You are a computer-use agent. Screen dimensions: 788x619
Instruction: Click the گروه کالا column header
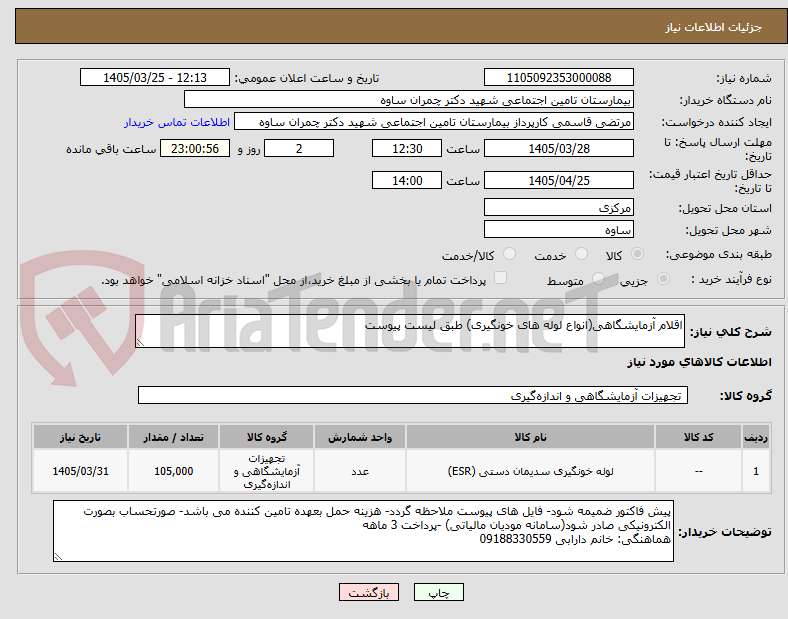click(x=266, y=437)
